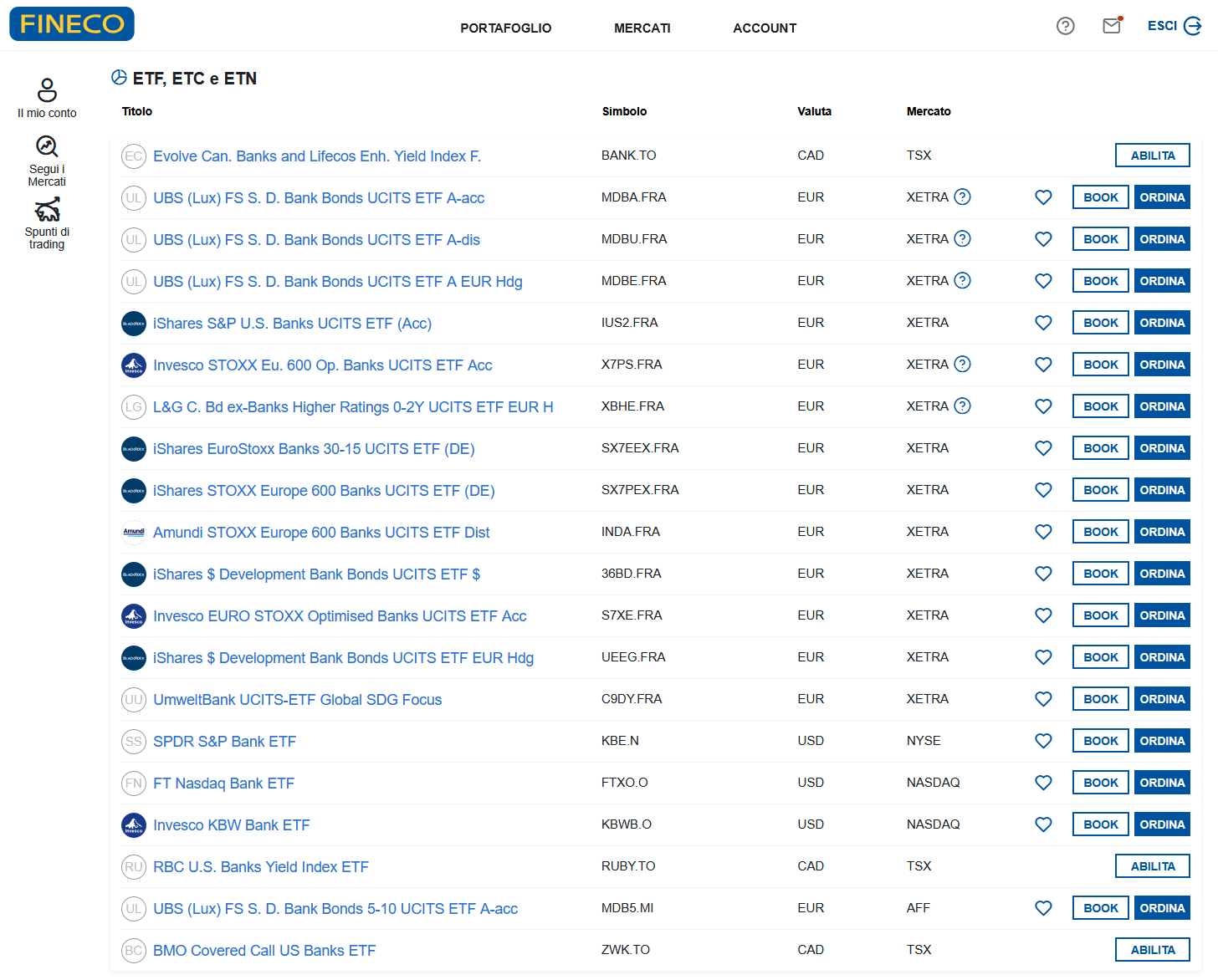Favorite the KBE.N SPDR ETF
This screenshot has width=1218, height=980.
tap(1043, 741)
